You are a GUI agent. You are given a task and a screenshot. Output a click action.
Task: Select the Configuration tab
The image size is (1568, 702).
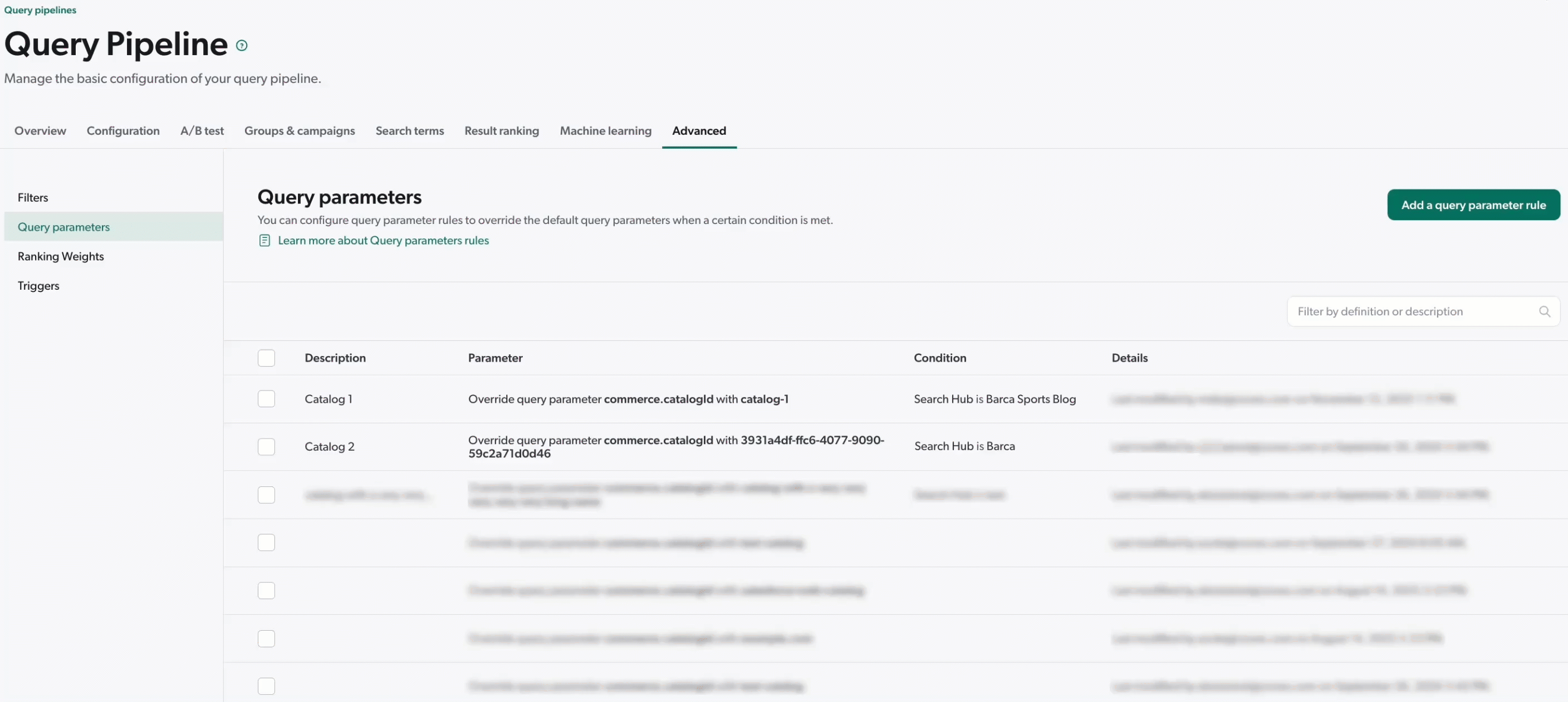[122, 130]
